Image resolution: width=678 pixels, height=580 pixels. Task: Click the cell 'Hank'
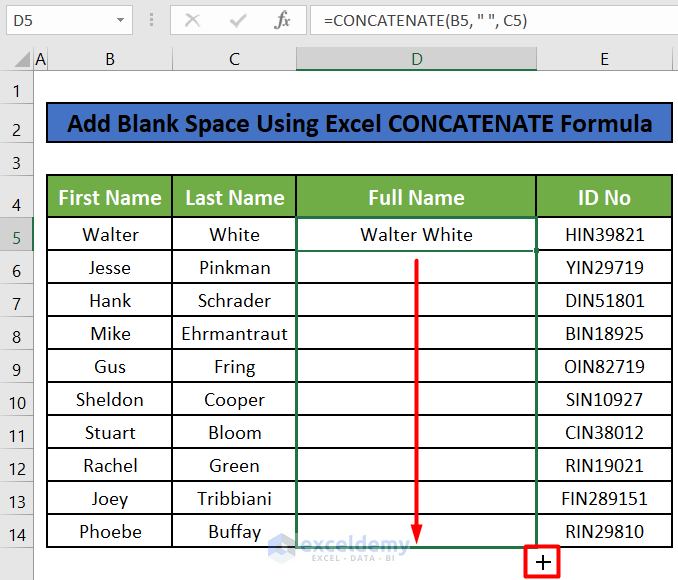(x=110, y=300)
